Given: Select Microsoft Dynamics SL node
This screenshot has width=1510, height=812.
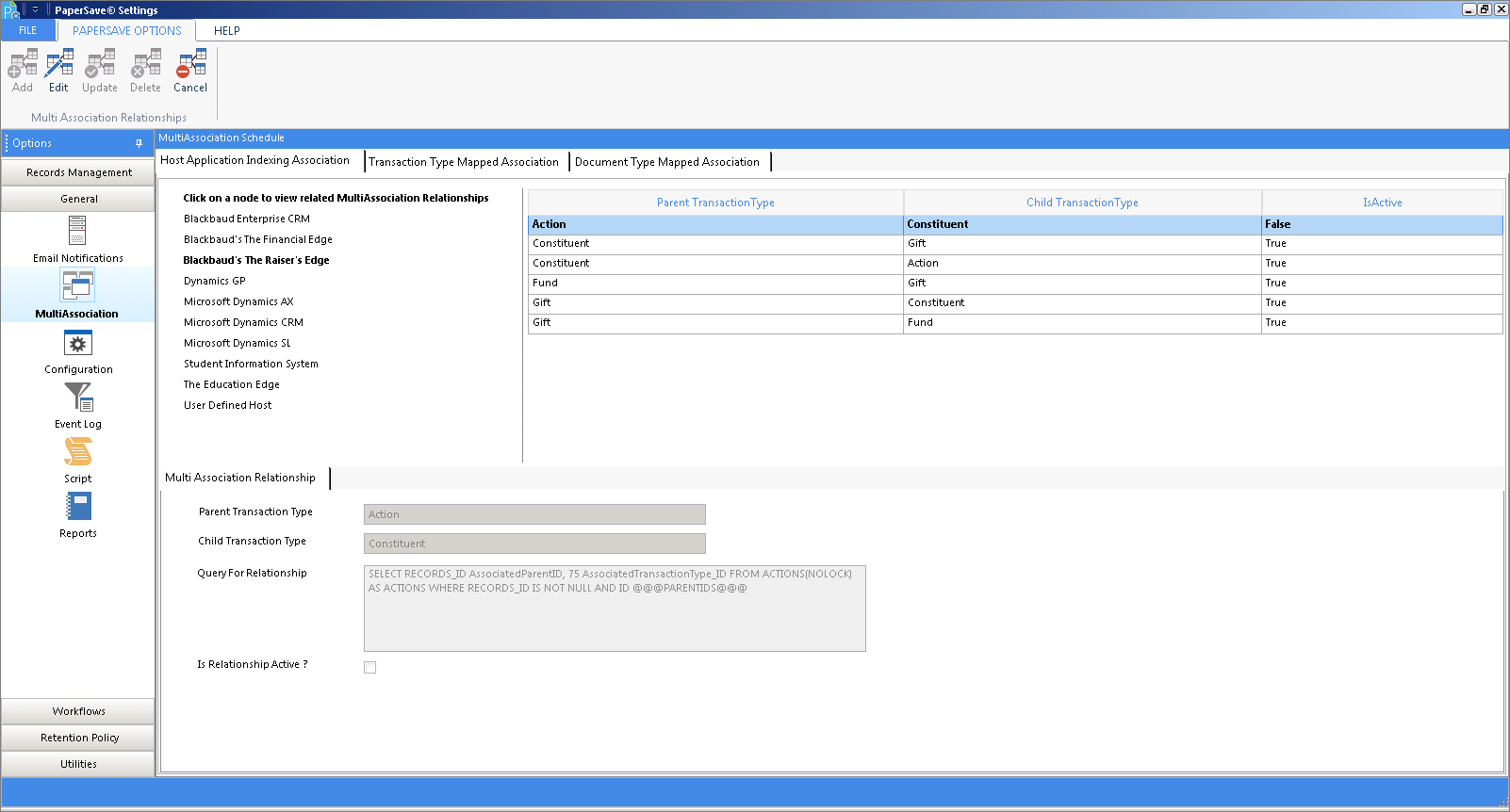Looking at the screenshot, I should (238, 343).
